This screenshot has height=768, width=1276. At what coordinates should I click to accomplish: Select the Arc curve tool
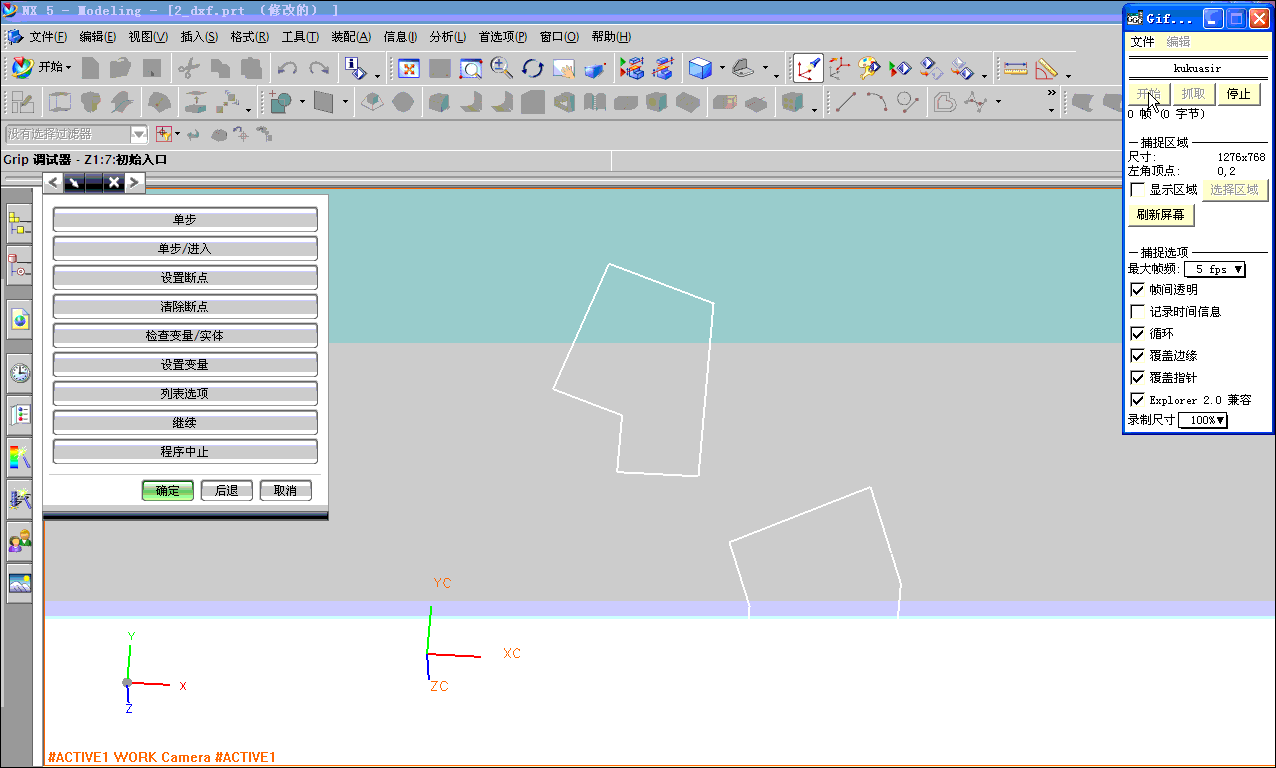[x=877, y=102]
